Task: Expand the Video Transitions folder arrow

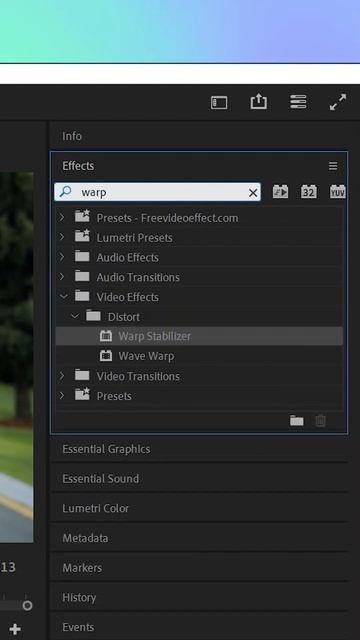Action: (62, 375)
